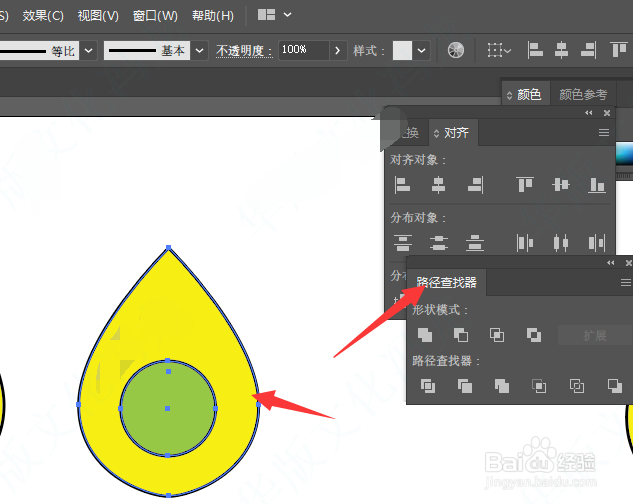Switch to the 颜色参考 tab
633x504 pixels.
(583, 94)
